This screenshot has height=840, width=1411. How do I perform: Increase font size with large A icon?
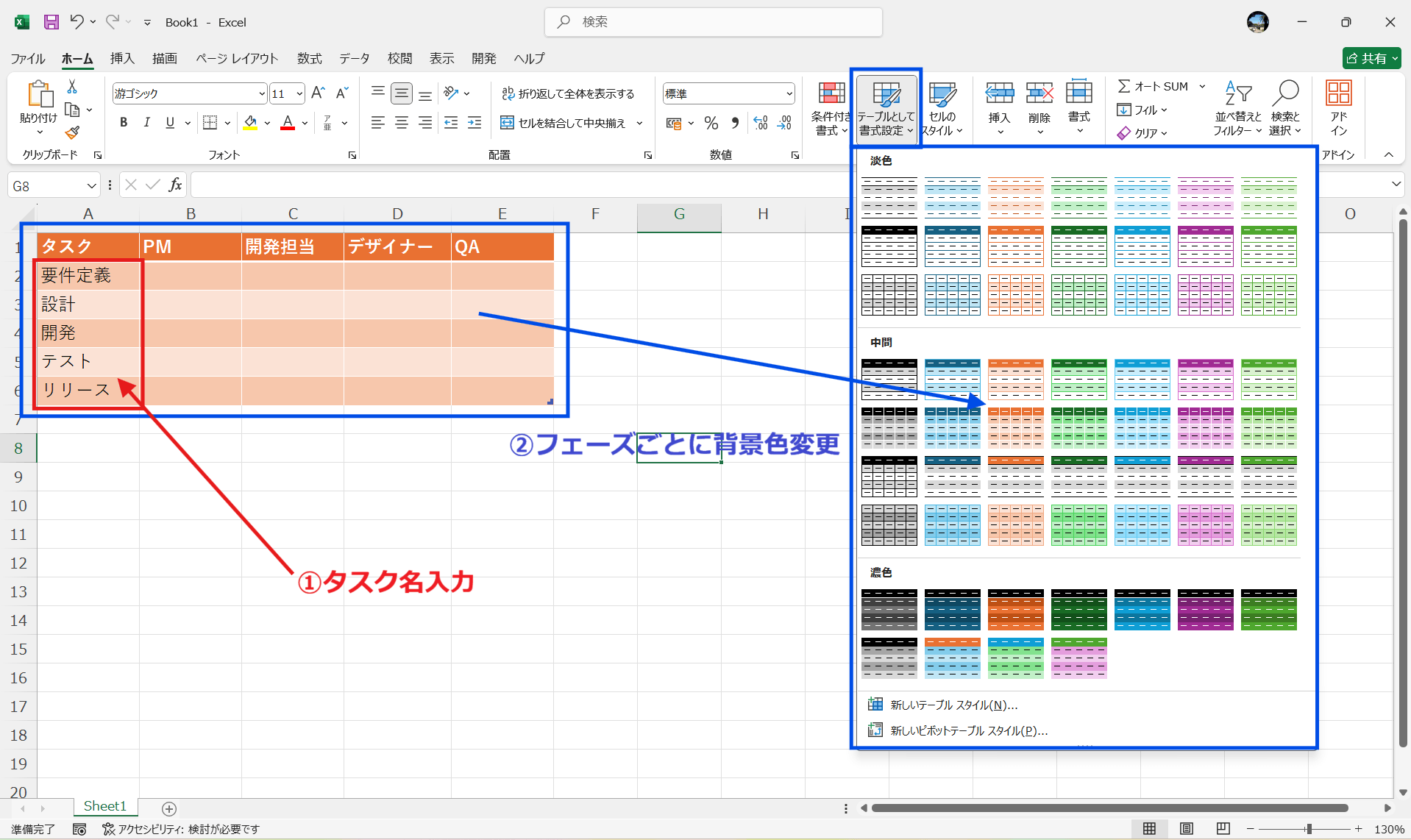(318, 93)
